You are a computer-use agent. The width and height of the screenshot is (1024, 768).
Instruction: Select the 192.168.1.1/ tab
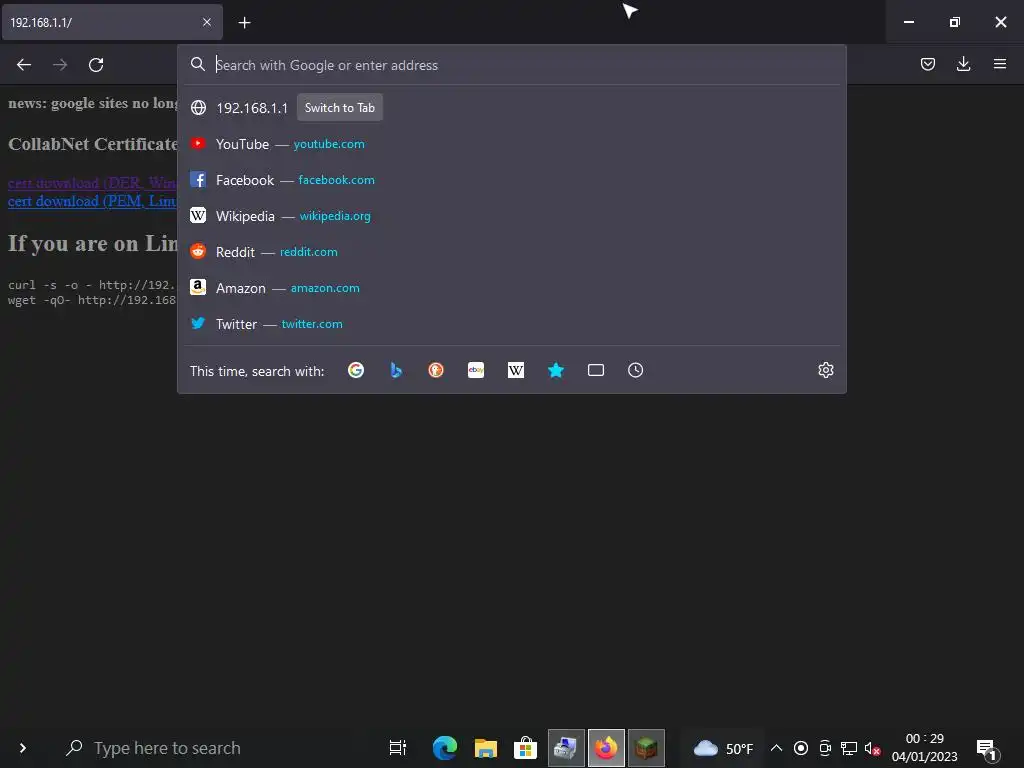tap(112, 22)
